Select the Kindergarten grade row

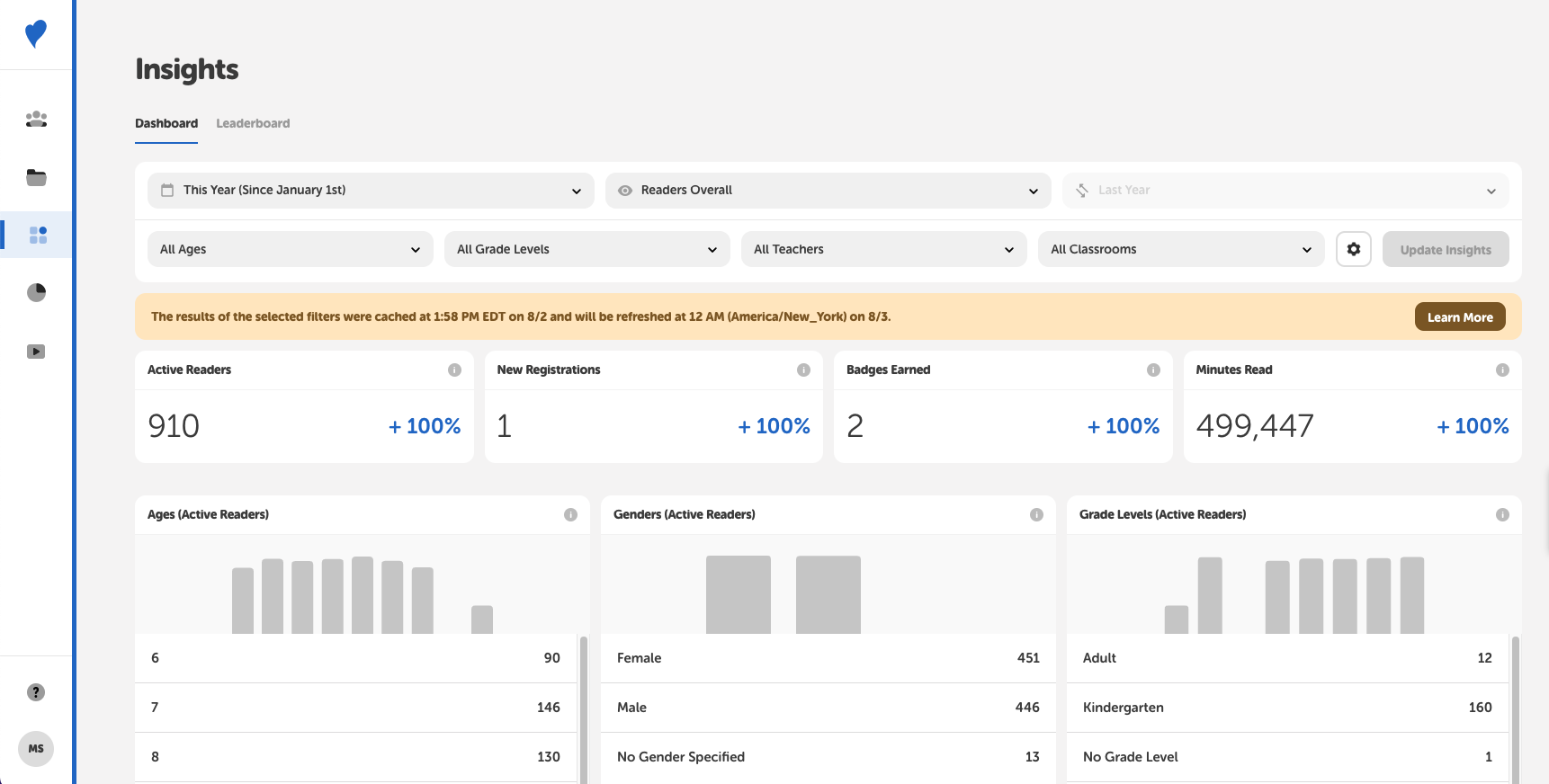coord(1288,708)
